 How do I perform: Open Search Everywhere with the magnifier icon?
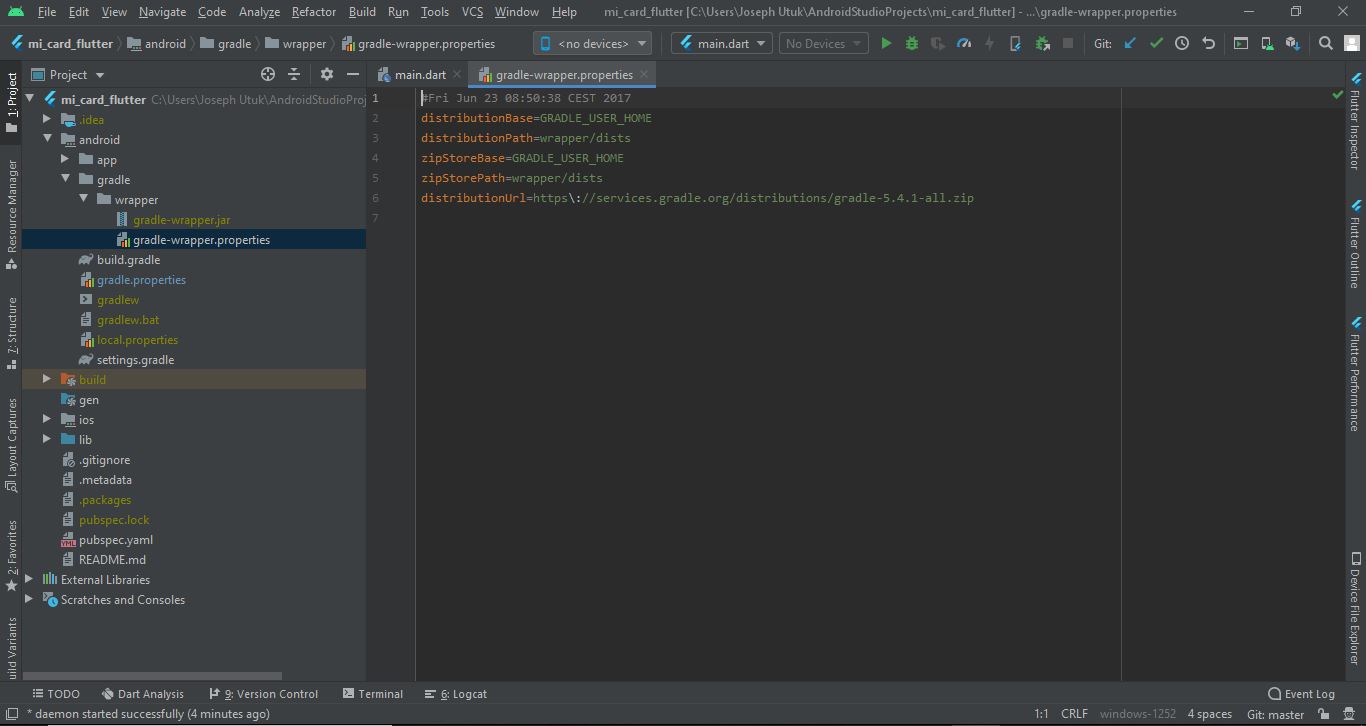[1325, 43]
